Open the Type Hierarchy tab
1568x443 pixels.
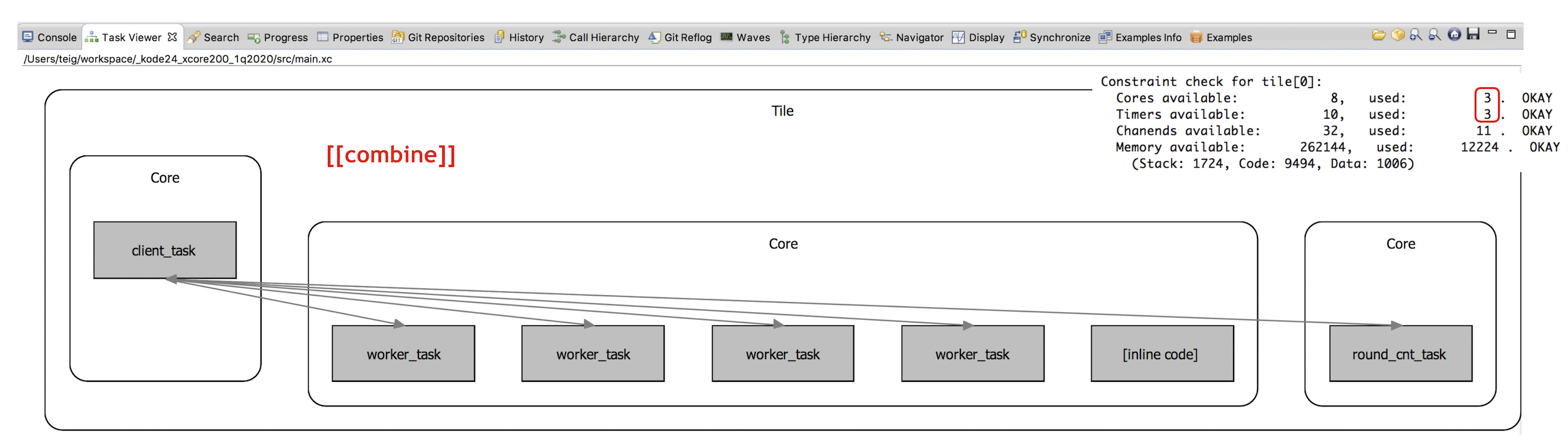pyautogui.click(x=824, y=37)
